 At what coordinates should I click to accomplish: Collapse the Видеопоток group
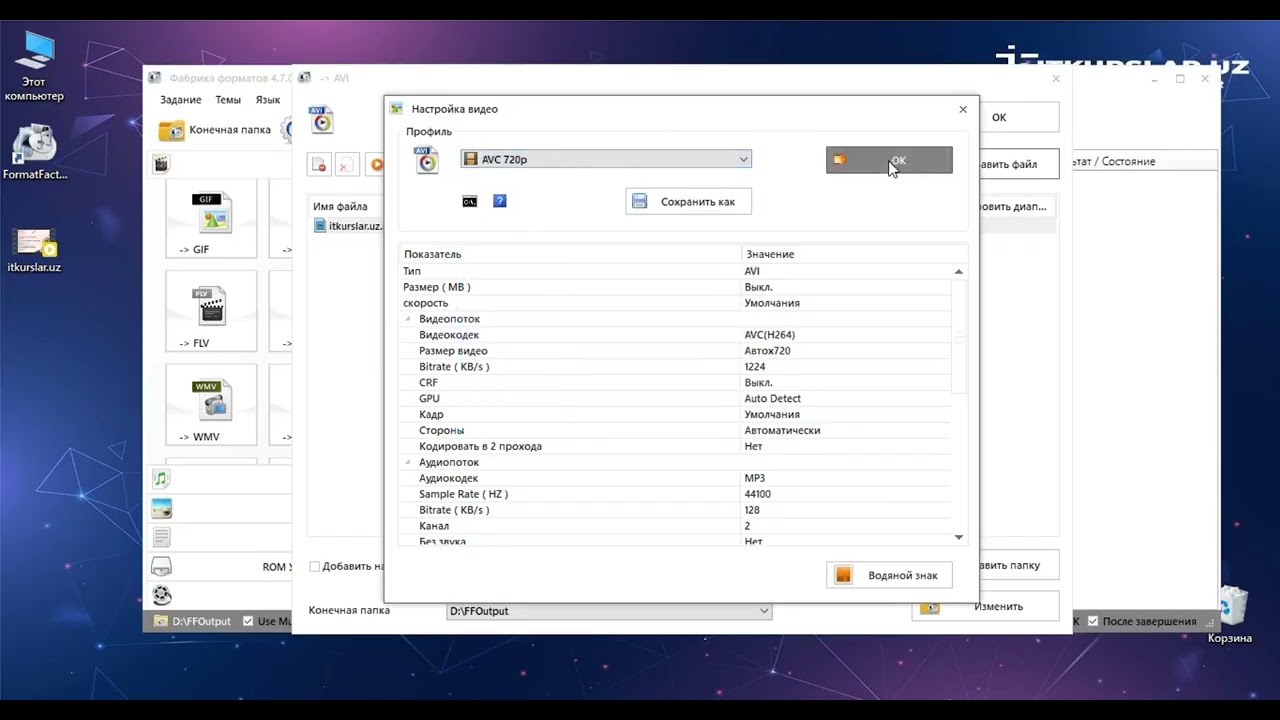click(x=407, y=319)
